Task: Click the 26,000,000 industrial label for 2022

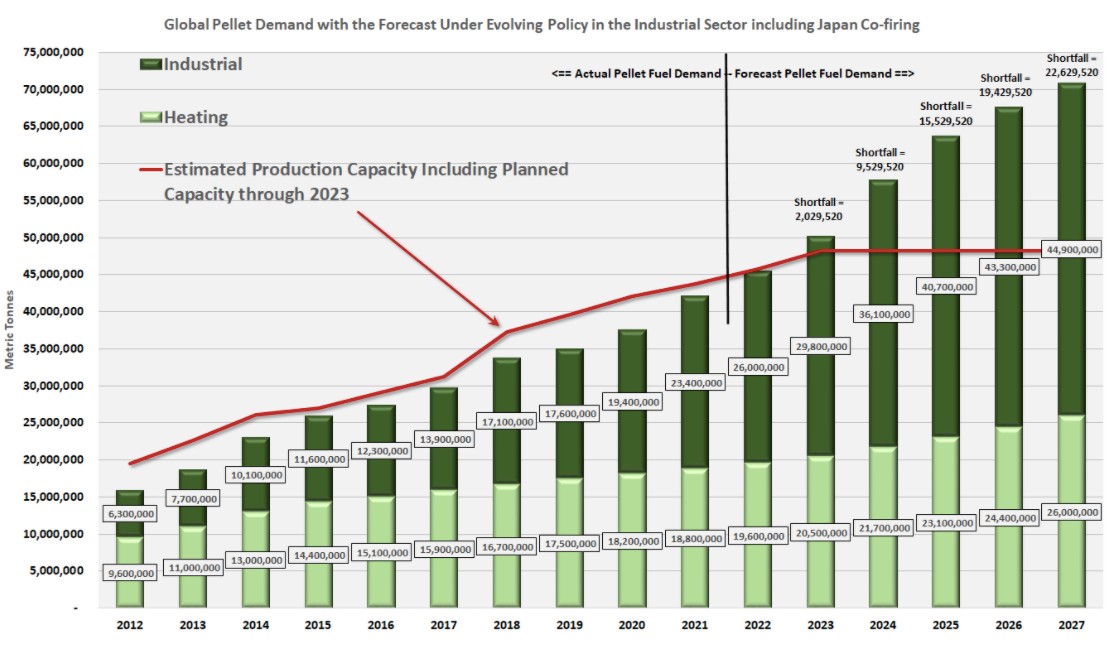Action: pyautogui.click(x=758, y=368)
